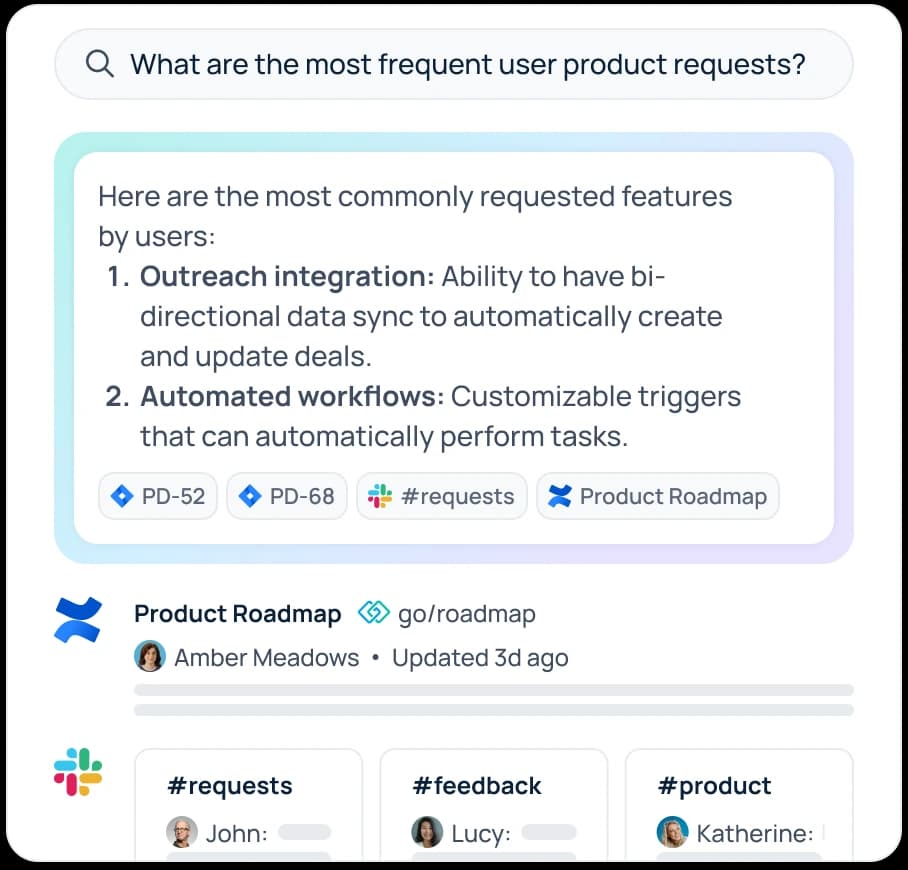Open the #product channel card
The image size is (908, 870).
point(739,805)
